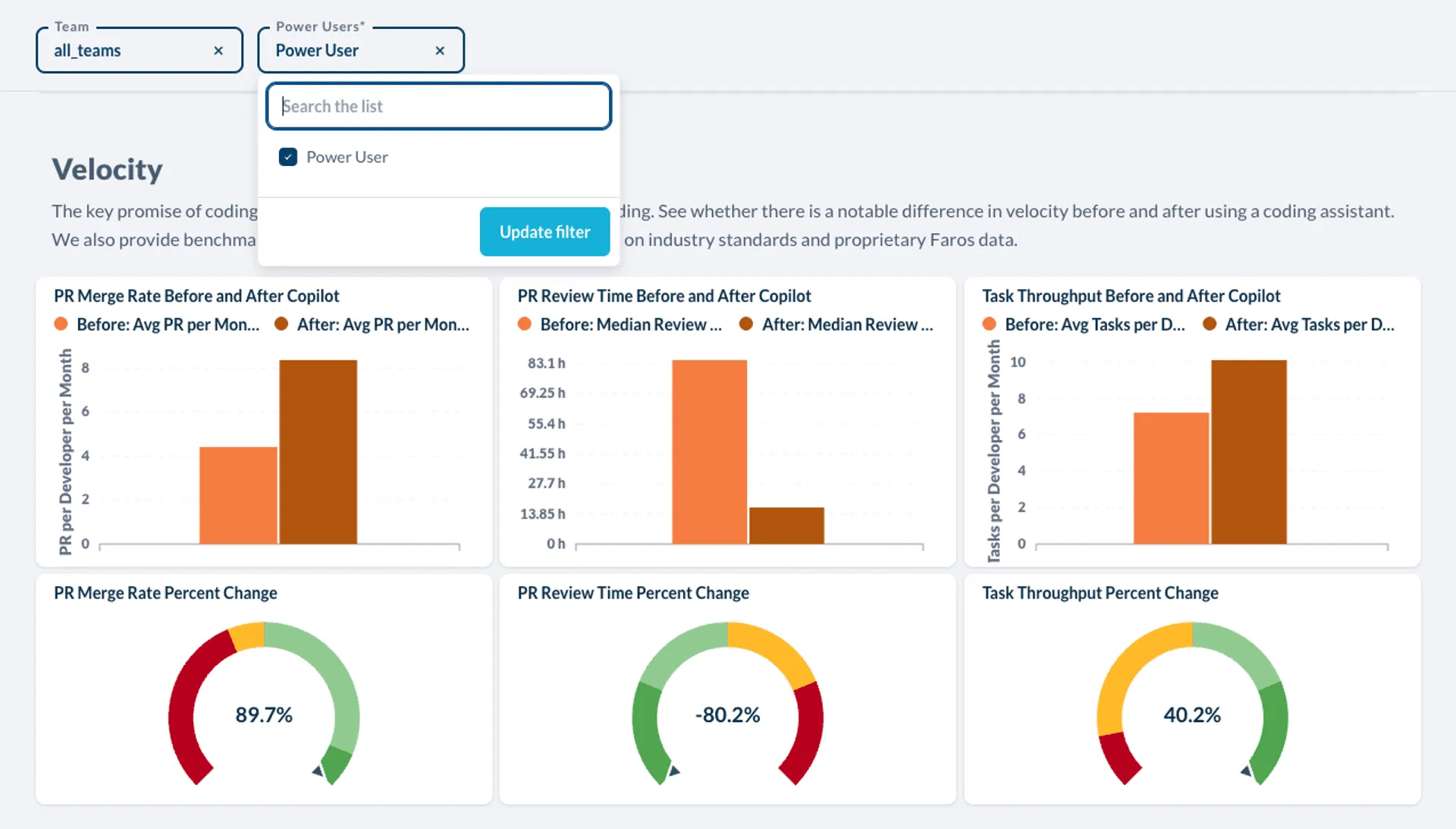Click inside the Search the list field
This screenshot has width=1456, height=829.
(438, 106)
